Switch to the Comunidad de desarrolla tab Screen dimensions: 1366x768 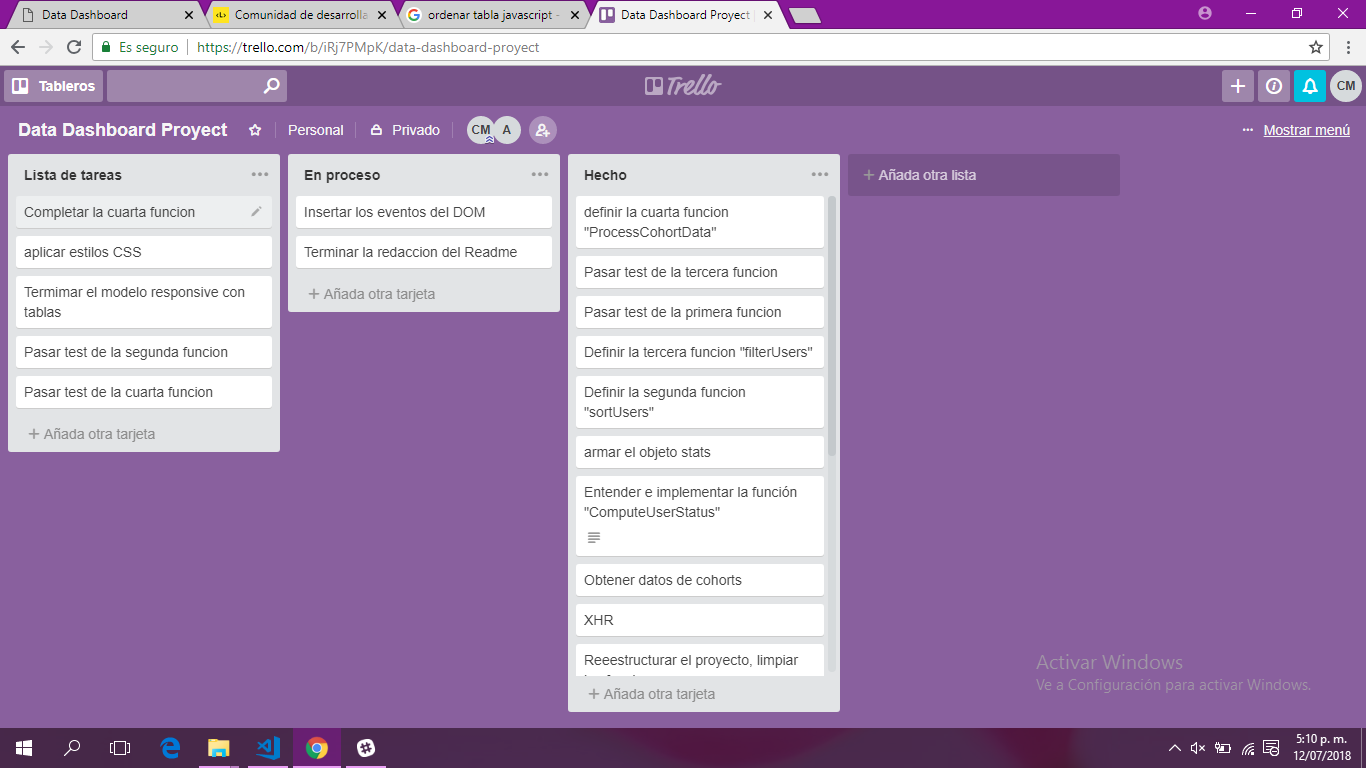[301, 15]
